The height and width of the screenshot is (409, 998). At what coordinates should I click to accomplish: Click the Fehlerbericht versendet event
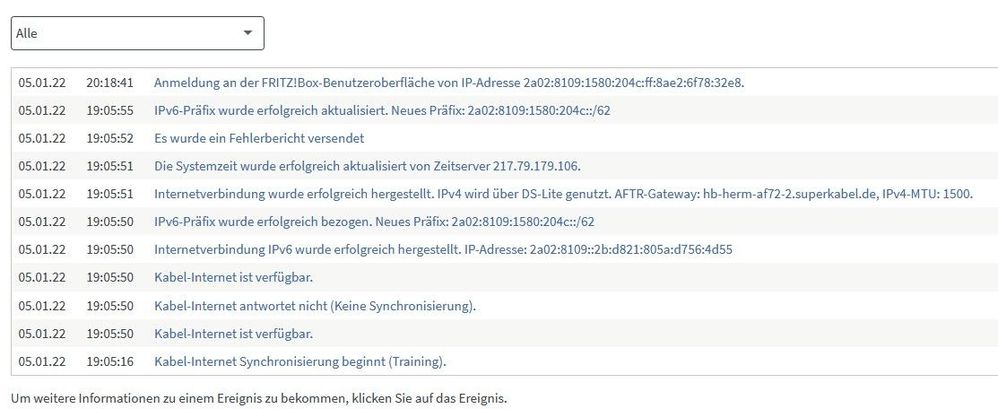pyautogui.click(x=259, y=138)
